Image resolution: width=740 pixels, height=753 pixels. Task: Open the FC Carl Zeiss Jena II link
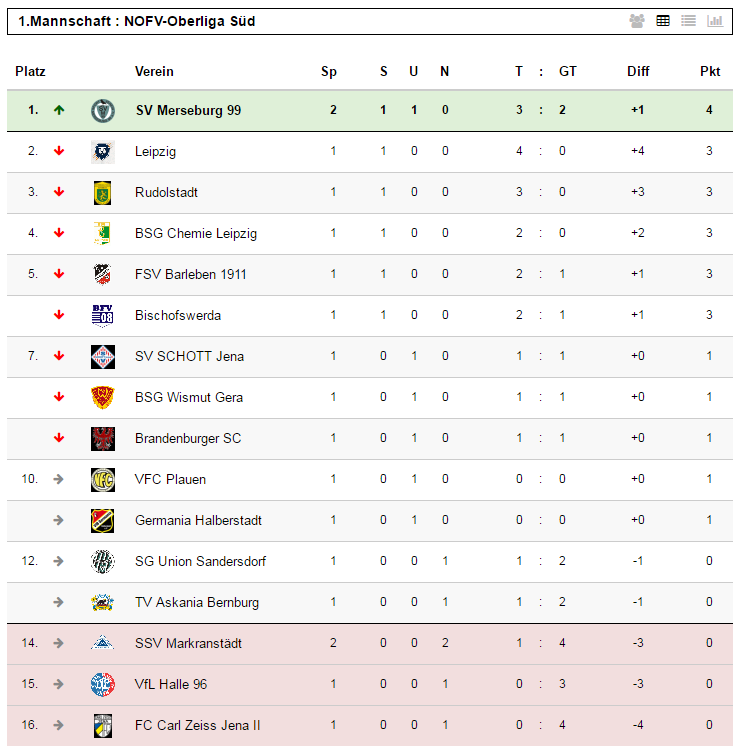tap(197, 725)
